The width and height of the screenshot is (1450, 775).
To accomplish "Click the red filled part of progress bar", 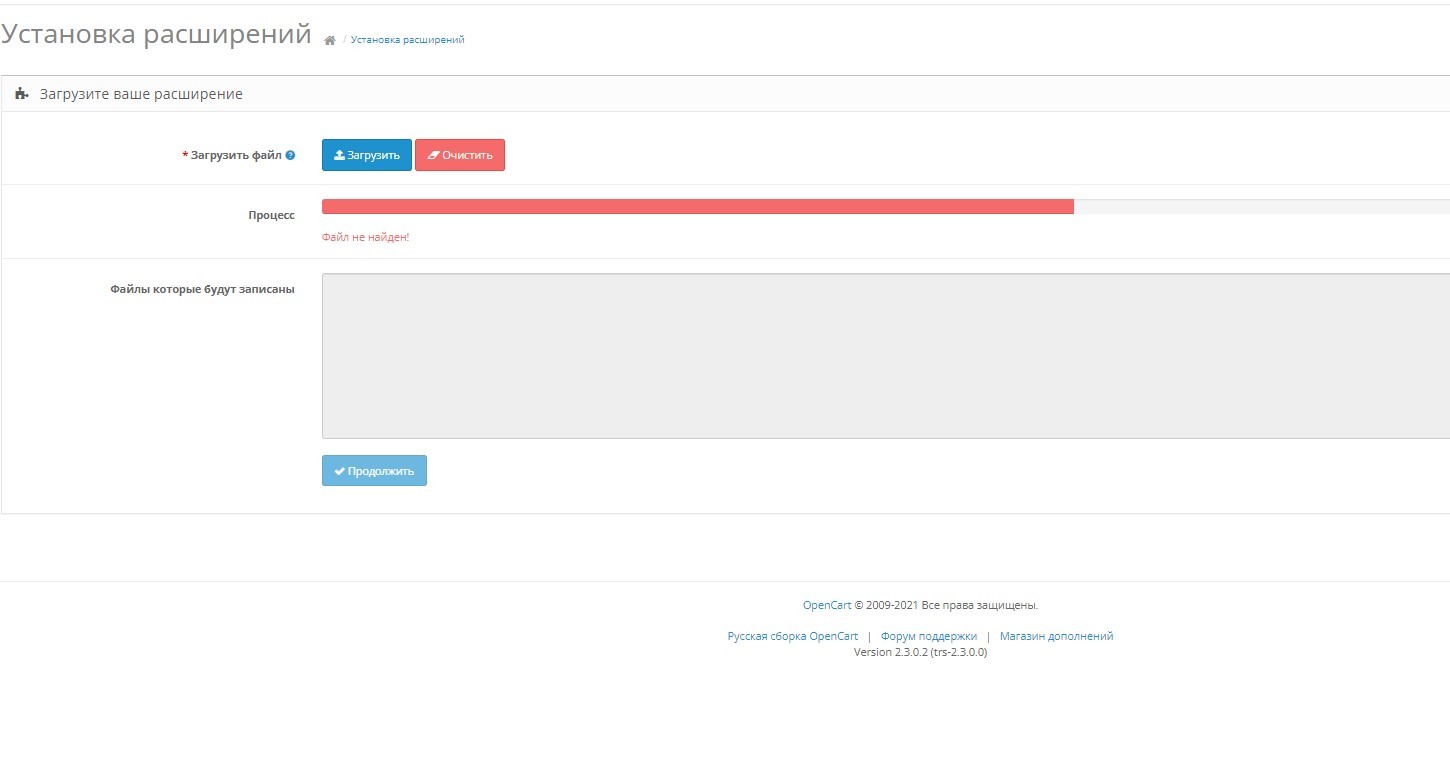I will tap(697, 206).
